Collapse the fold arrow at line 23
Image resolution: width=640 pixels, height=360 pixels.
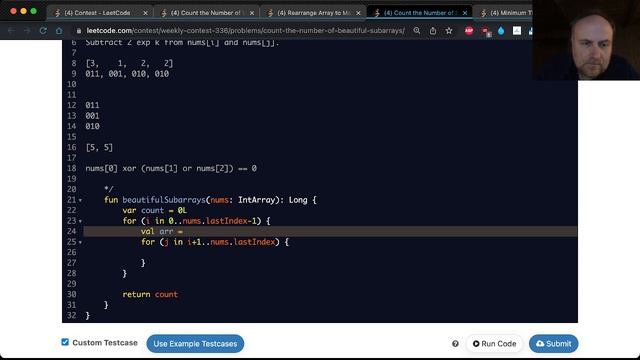pyautogui.click(x=80, y=222)
